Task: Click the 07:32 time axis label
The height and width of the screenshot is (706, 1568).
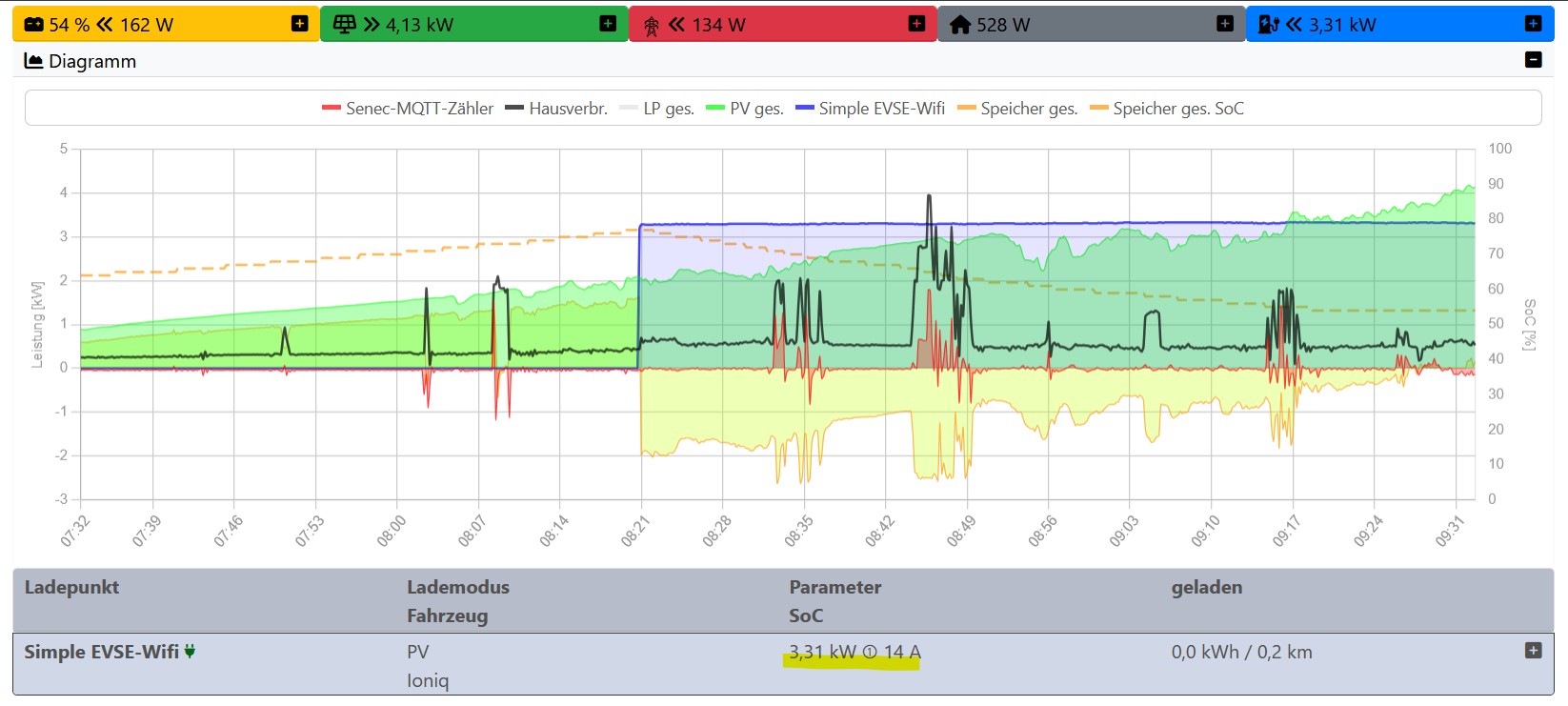Action: point(74,532)
